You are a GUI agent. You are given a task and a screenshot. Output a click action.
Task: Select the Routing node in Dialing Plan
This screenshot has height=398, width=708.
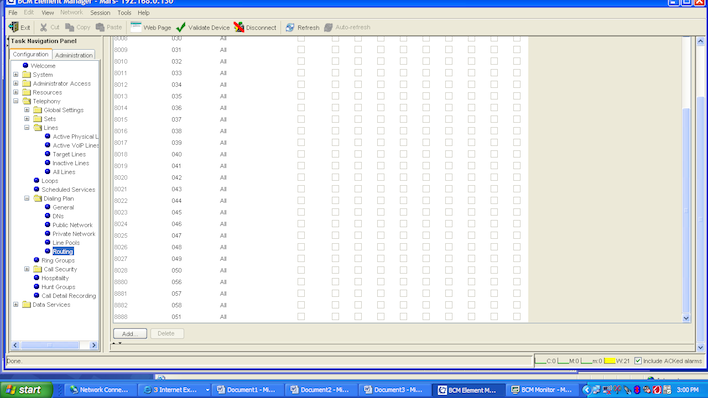tap(63, 252)
